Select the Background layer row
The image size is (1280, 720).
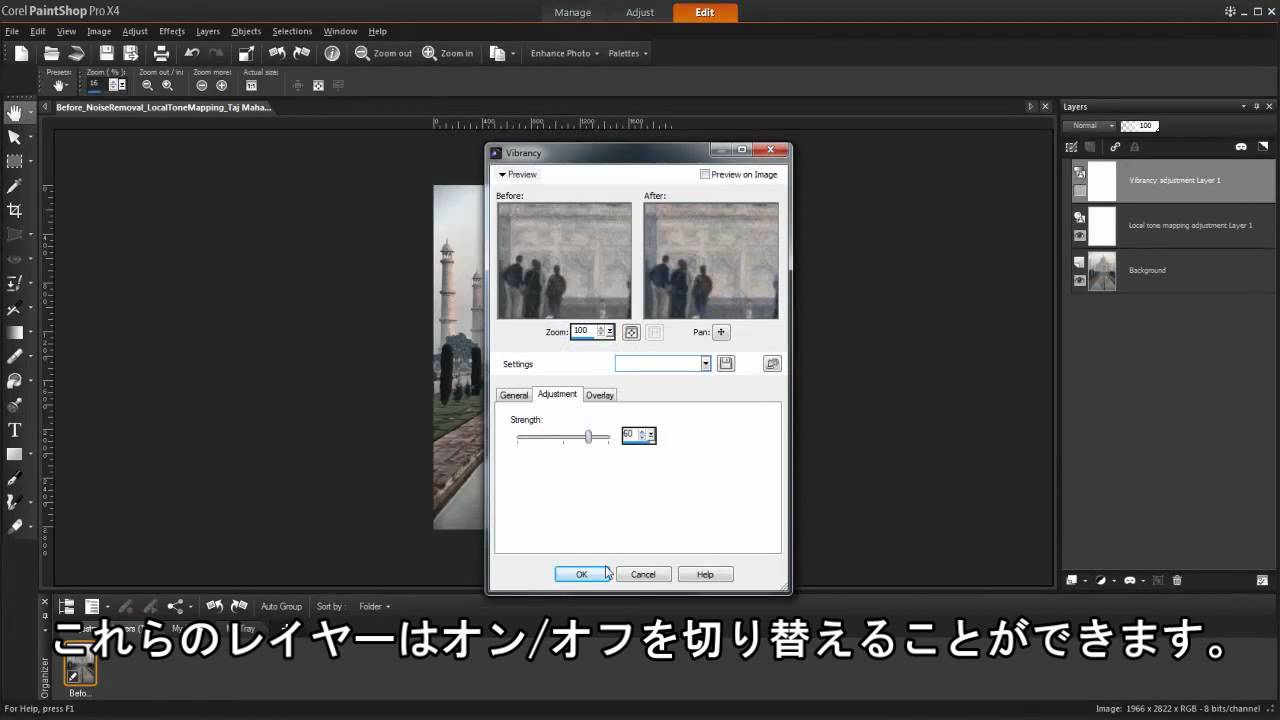1172,270
